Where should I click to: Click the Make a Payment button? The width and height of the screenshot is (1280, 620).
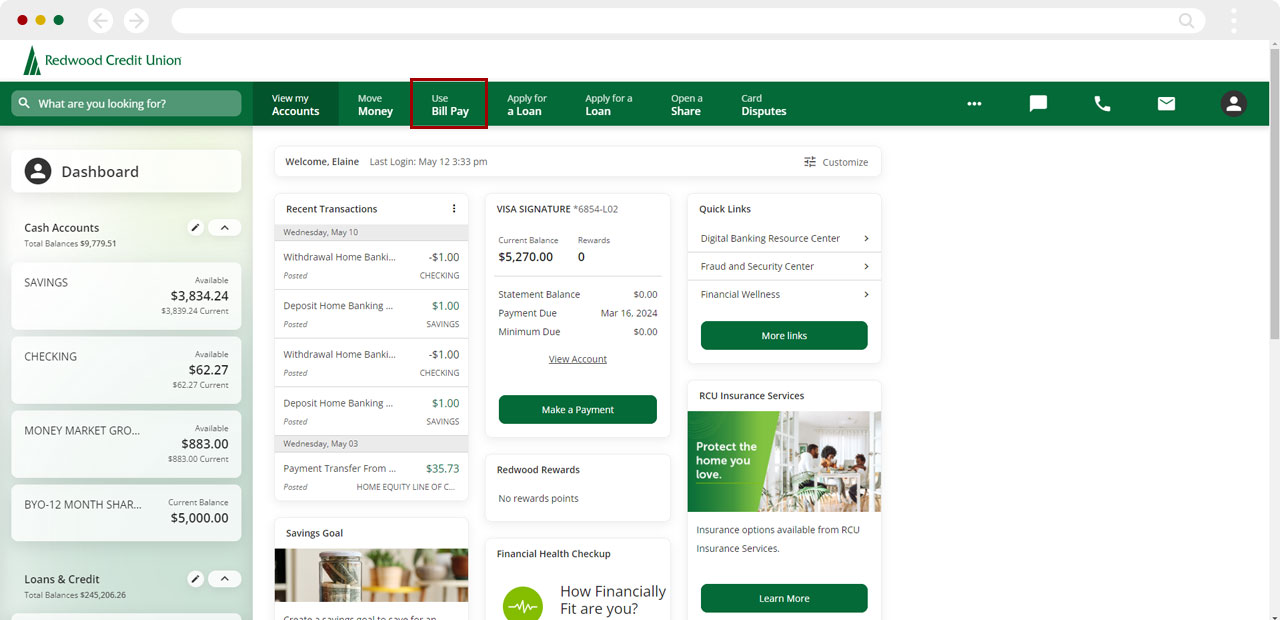[578, 409]
